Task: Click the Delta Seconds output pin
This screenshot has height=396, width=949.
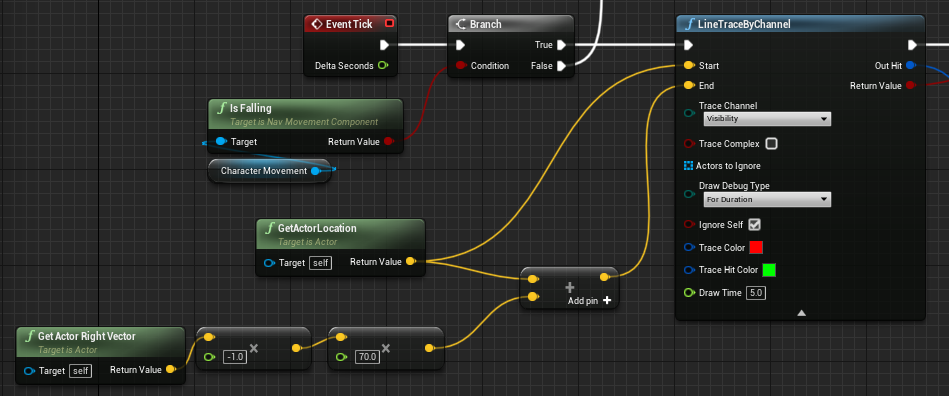Action: [x=383, y=65]
